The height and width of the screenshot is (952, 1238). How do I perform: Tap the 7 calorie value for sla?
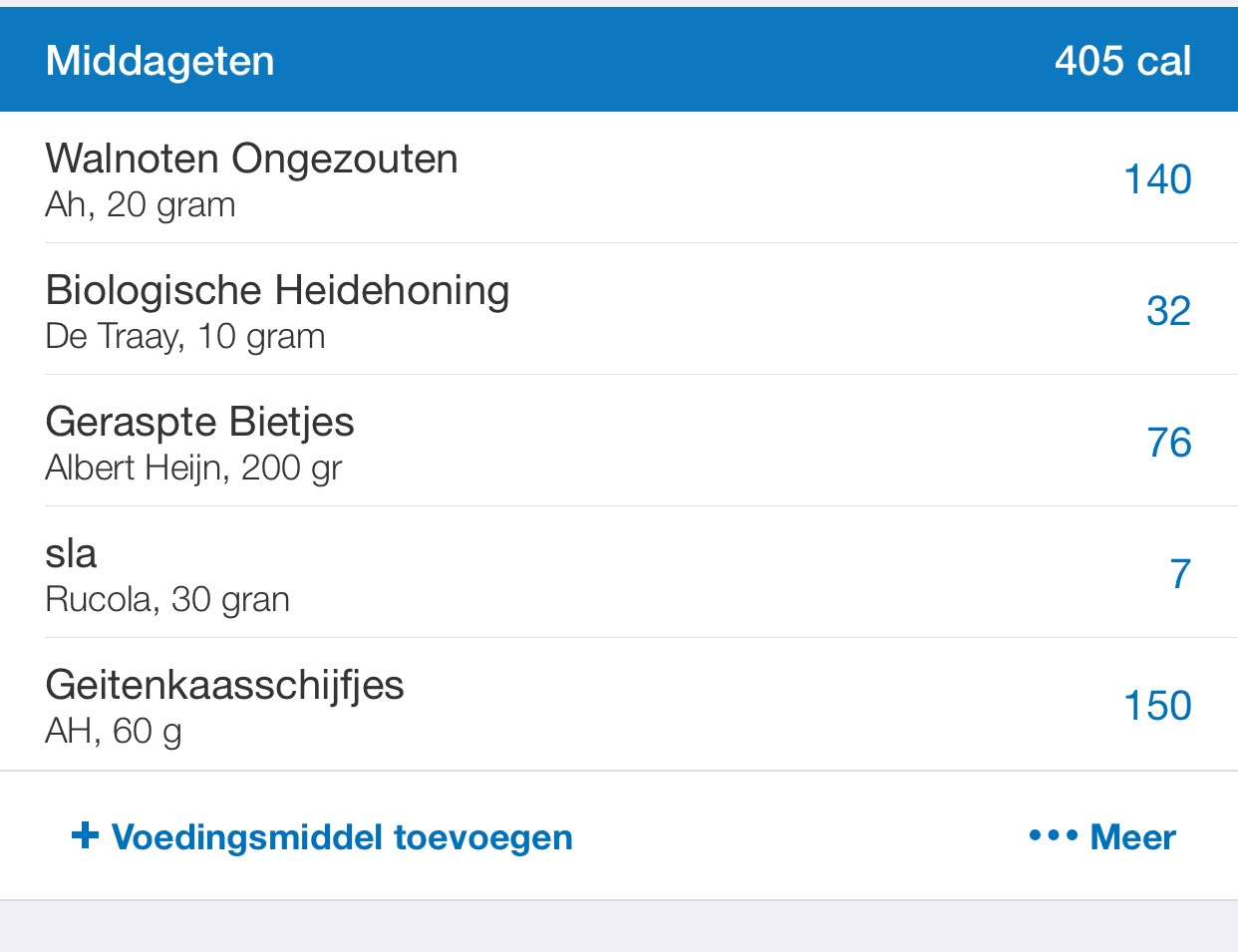click(x=1180, y=574)
